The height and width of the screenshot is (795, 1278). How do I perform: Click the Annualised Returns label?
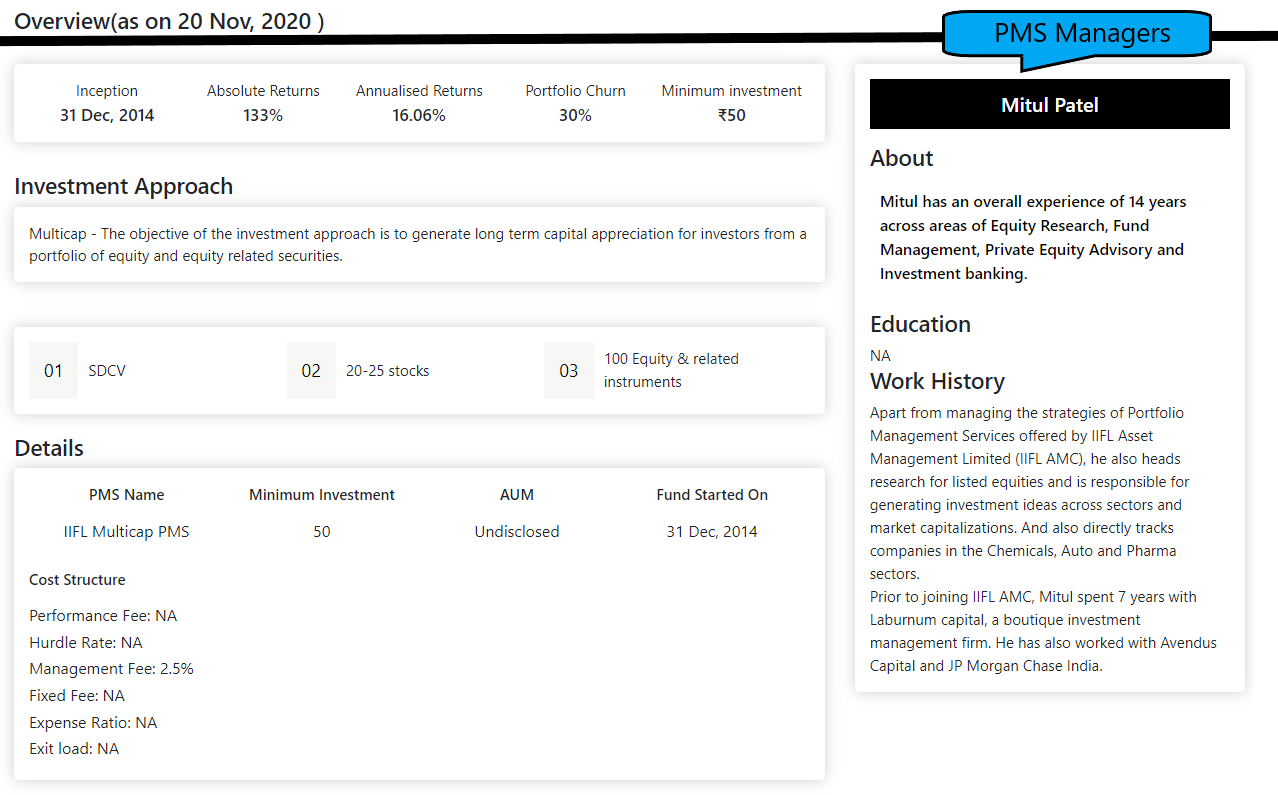(419, 91)
